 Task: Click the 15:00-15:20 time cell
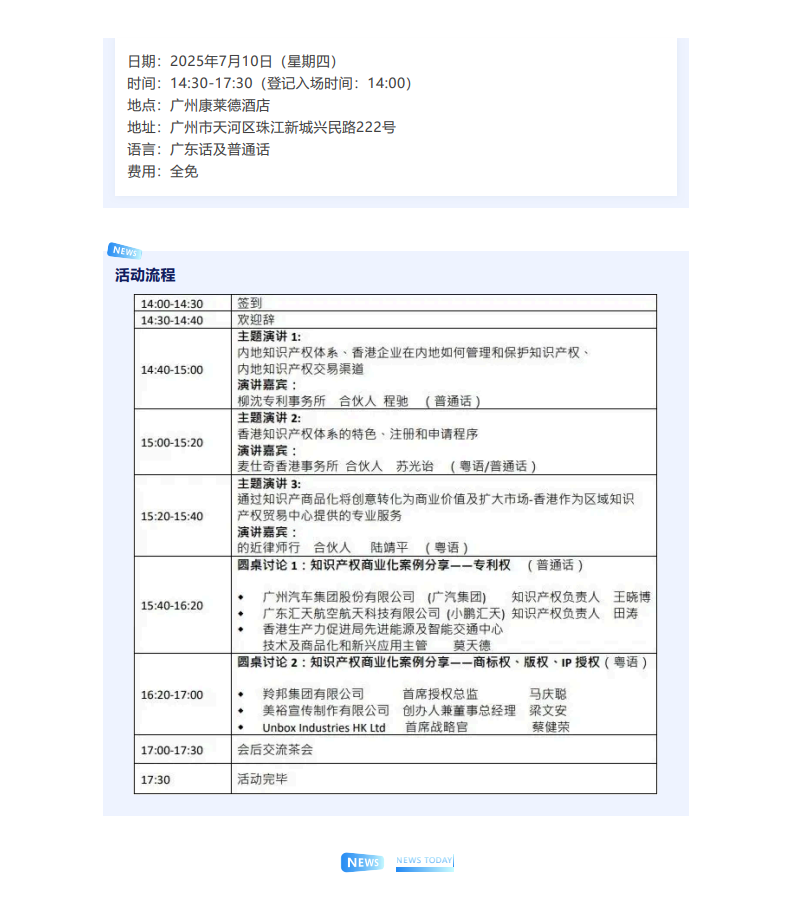point(183,442)
